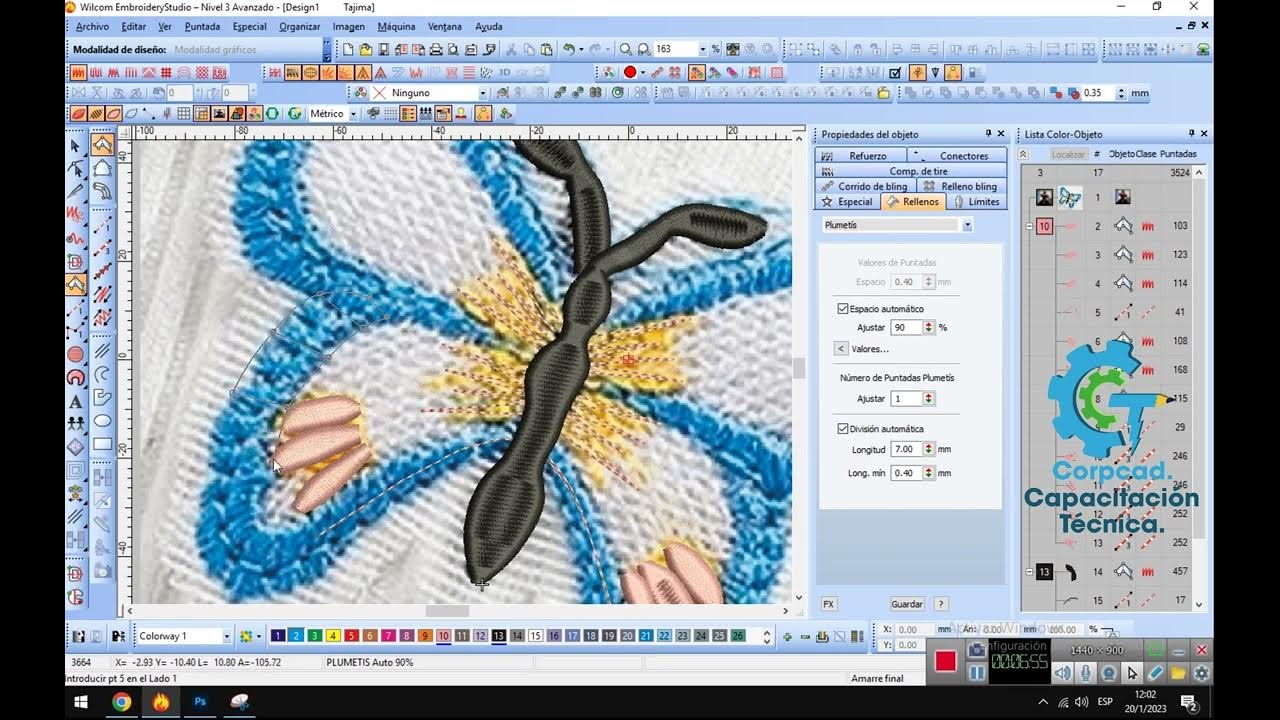Click the Localizar button
This screenshot has width=1280, height=720.
(x=1068, y=154)
